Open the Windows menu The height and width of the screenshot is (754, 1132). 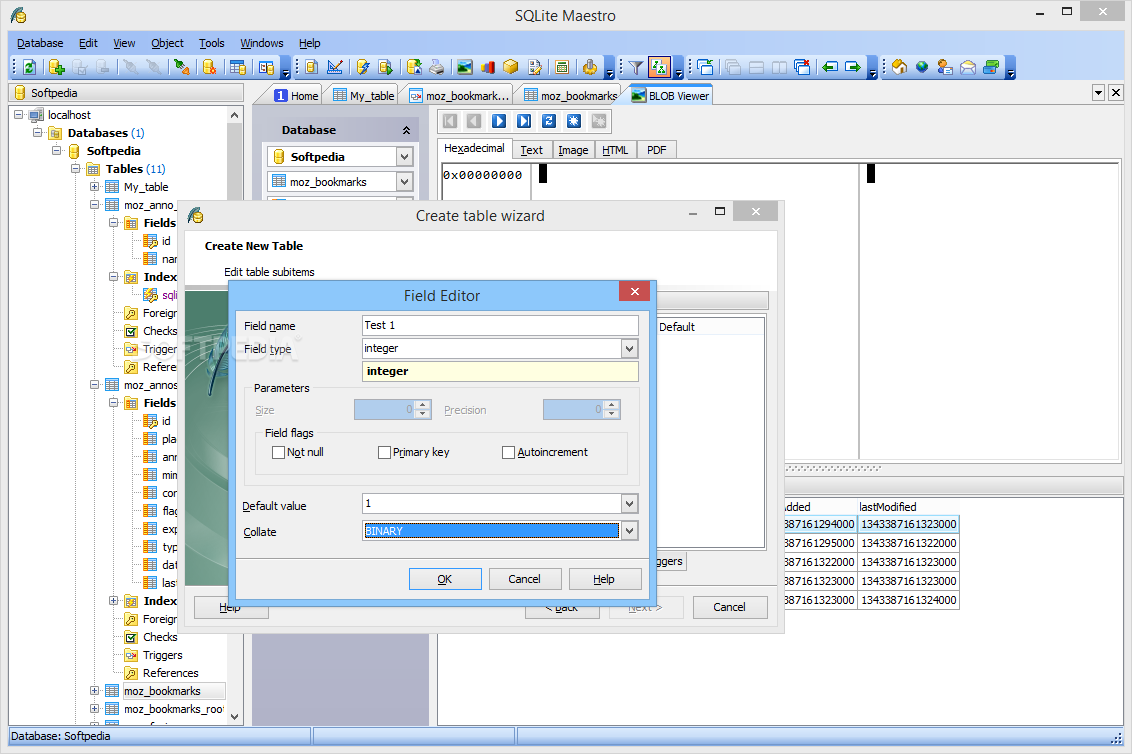(x=261, y=43)
